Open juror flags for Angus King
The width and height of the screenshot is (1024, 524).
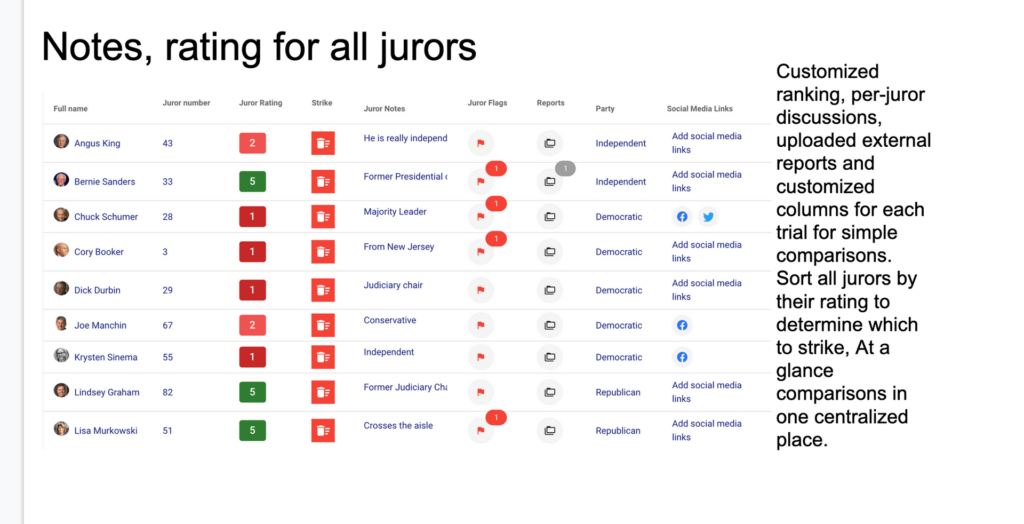pos(481,143)
